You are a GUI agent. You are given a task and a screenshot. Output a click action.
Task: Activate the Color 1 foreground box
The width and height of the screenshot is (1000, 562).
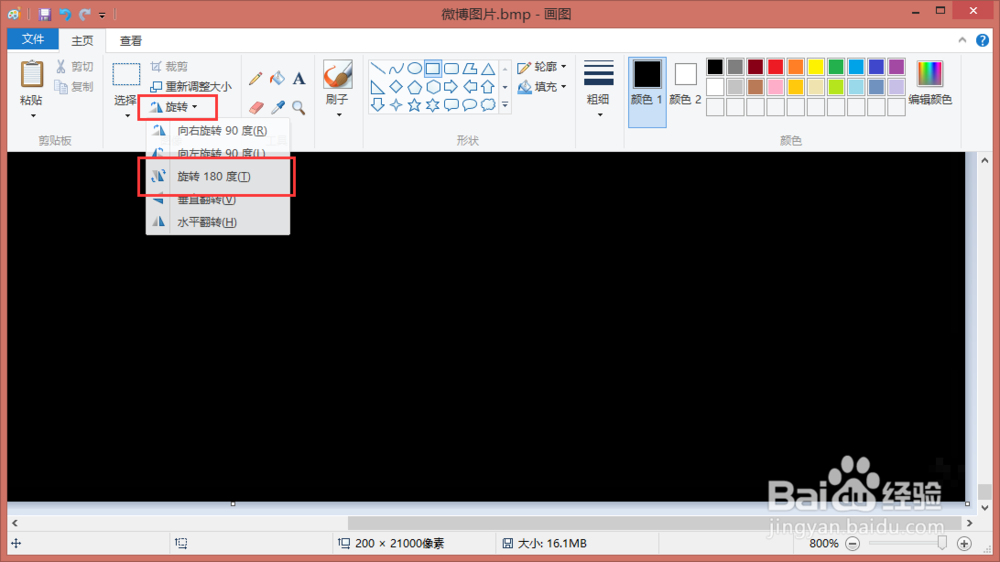click(647, 92)
